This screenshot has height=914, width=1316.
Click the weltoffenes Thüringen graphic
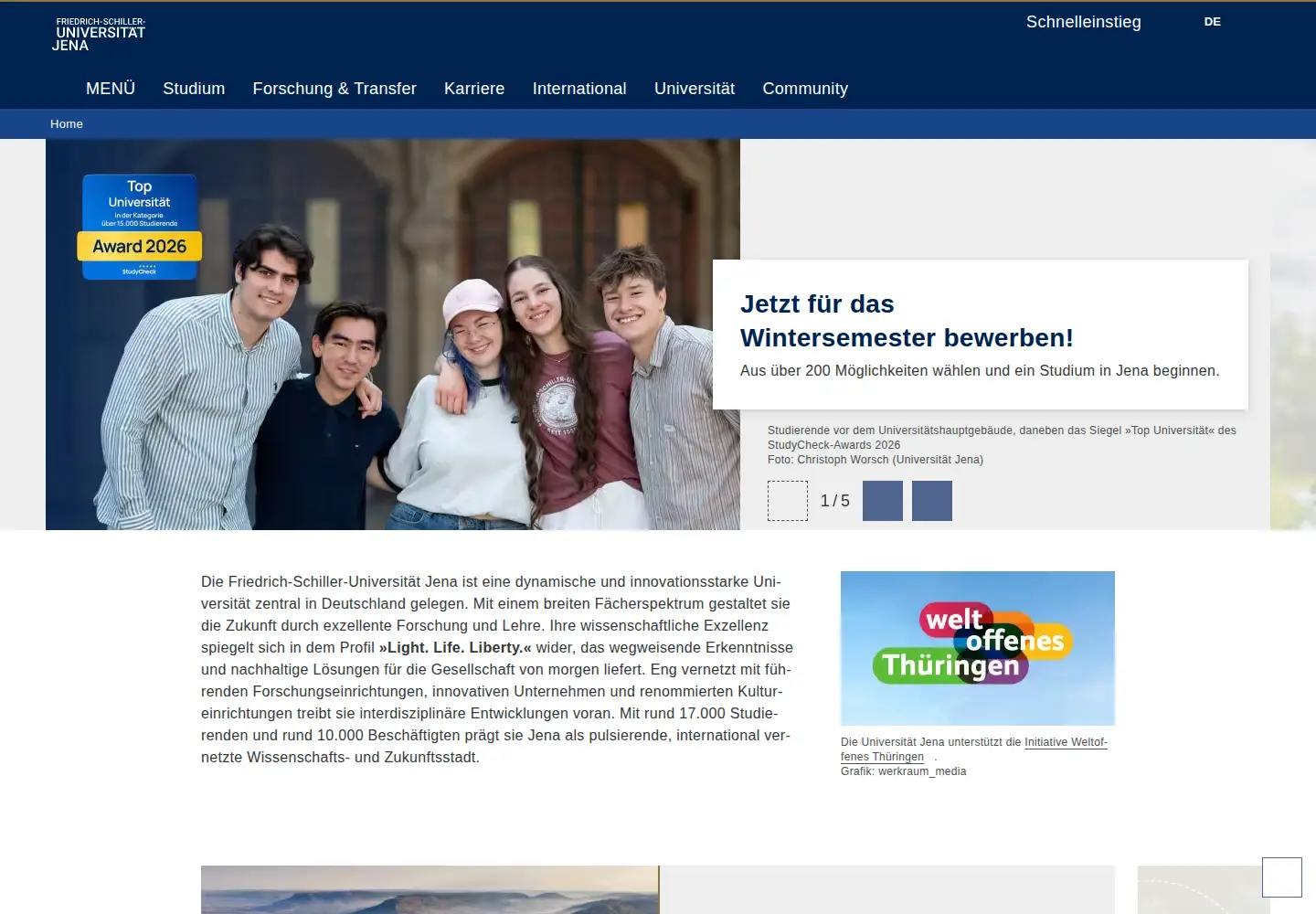click(x=978, y=648)
